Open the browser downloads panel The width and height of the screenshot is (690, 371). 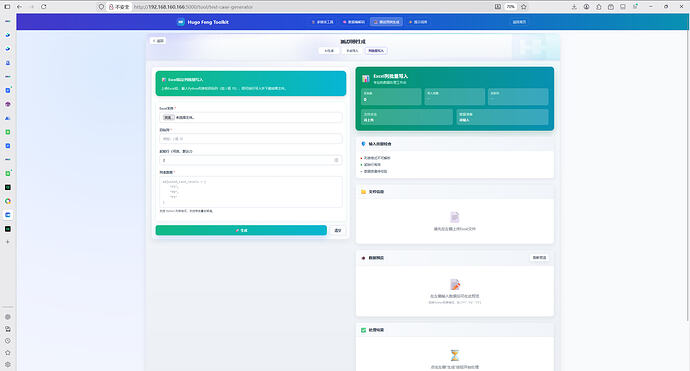[x=574, y=7]
